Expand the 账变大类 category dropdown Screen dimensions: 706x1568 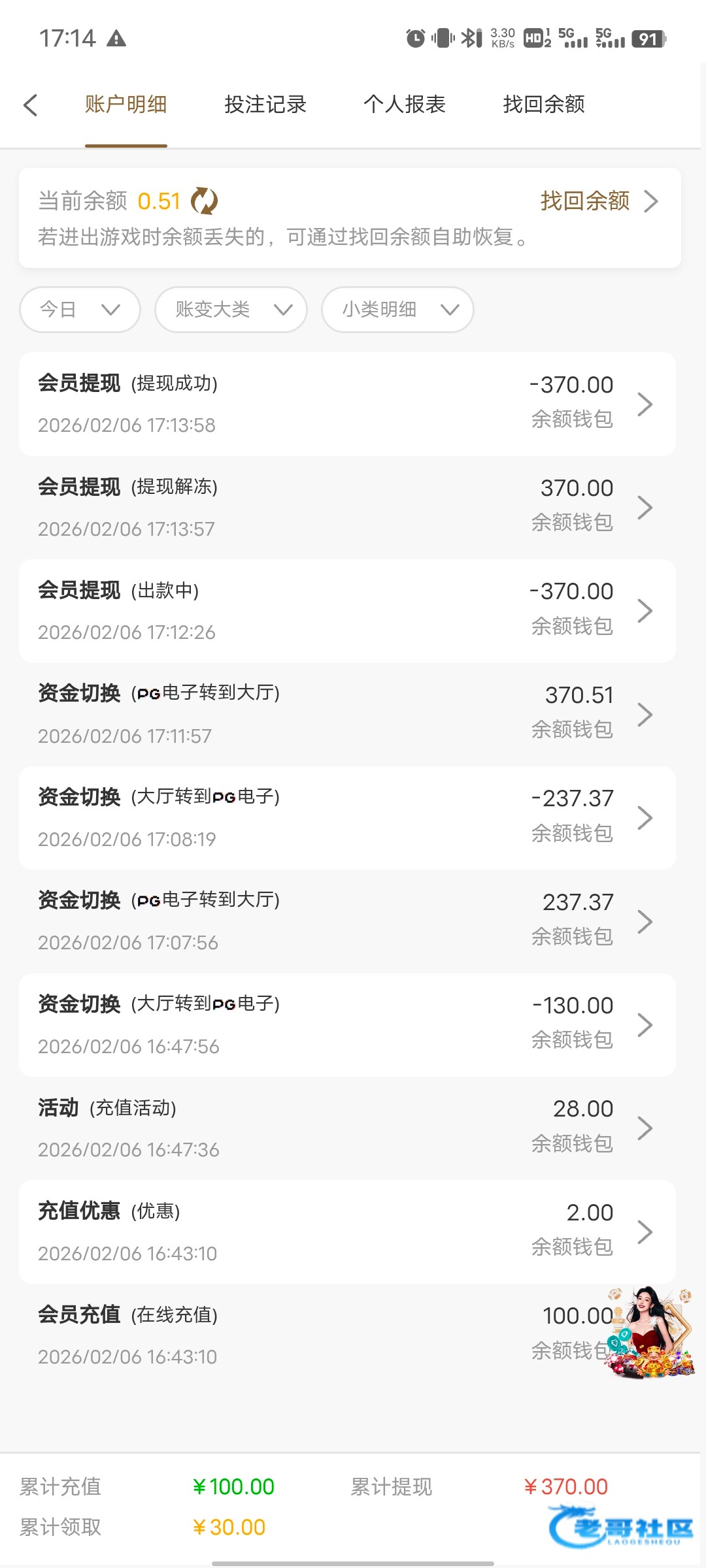pos(231,310)
